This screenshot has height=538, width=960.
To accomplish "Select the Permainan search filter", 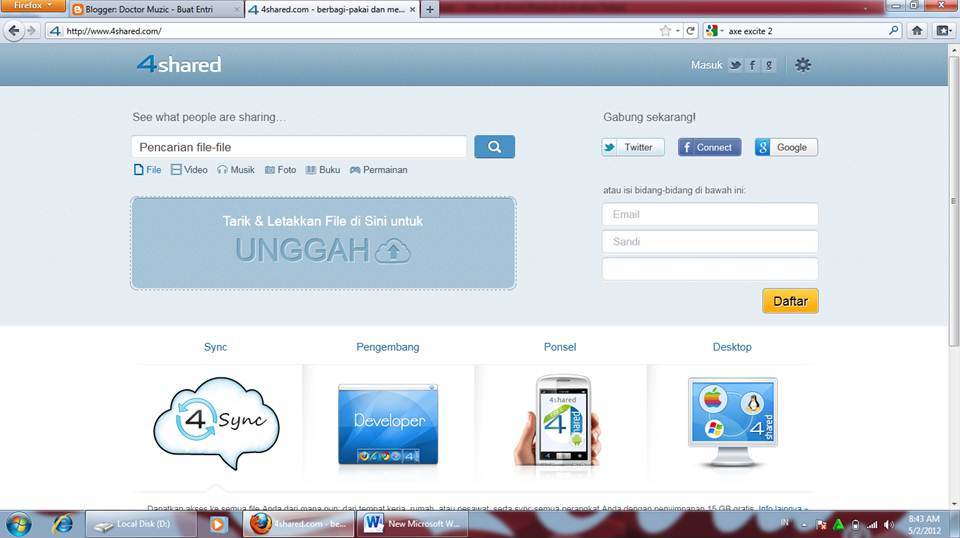I will (378, 170).
